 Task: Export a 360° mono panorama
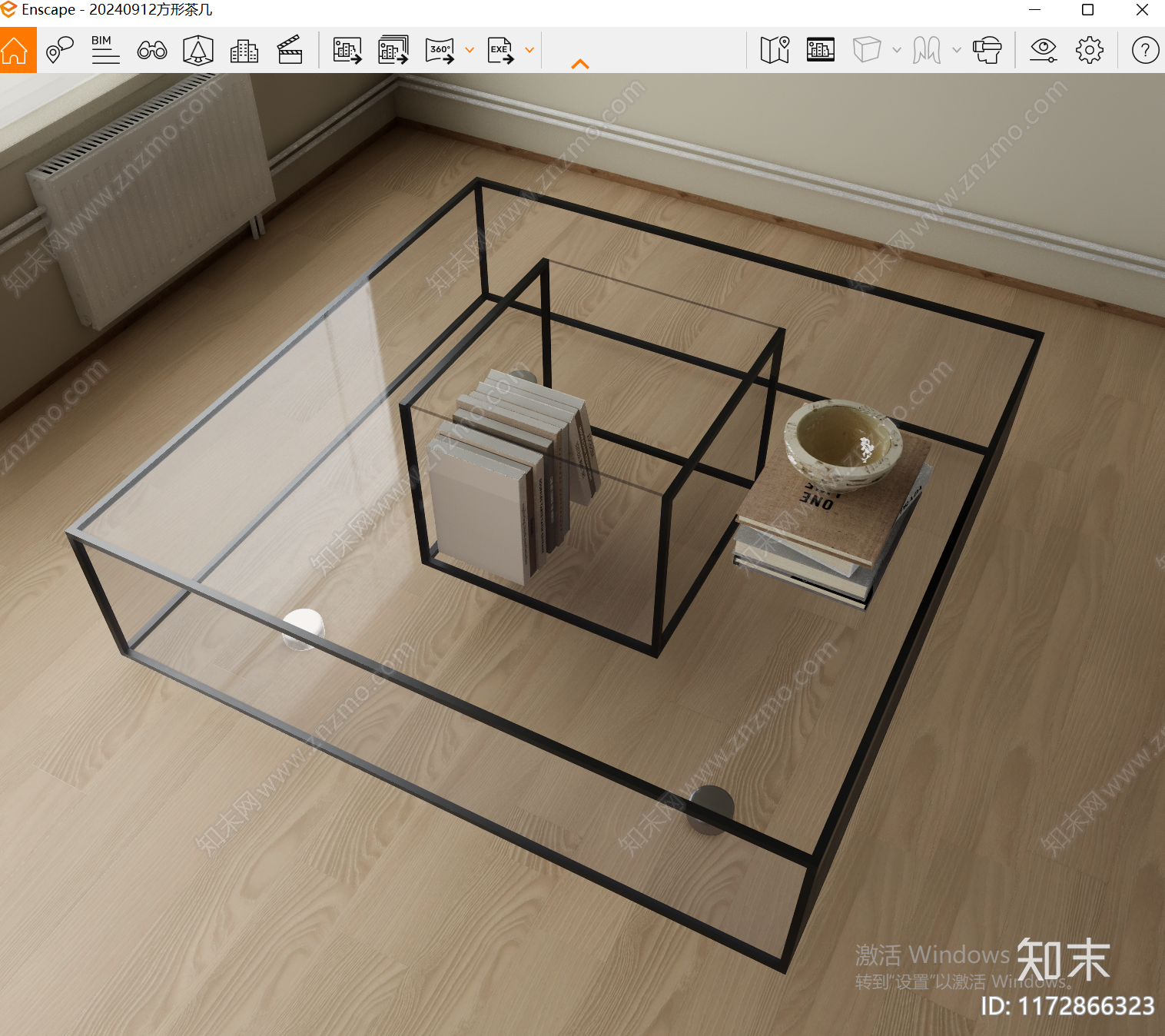coord(440,51)
